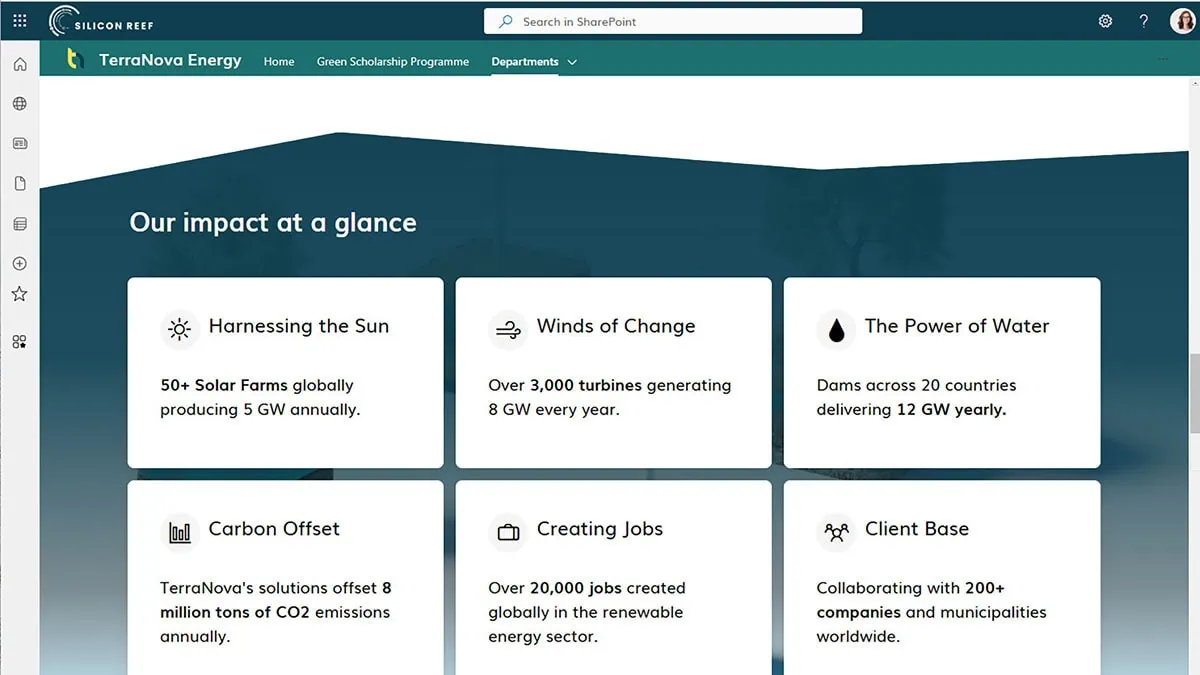Image resolution: width=1200 pixels, height=675 pixels.
Task: Open the settings gear icon
Action: point(1105,21)
